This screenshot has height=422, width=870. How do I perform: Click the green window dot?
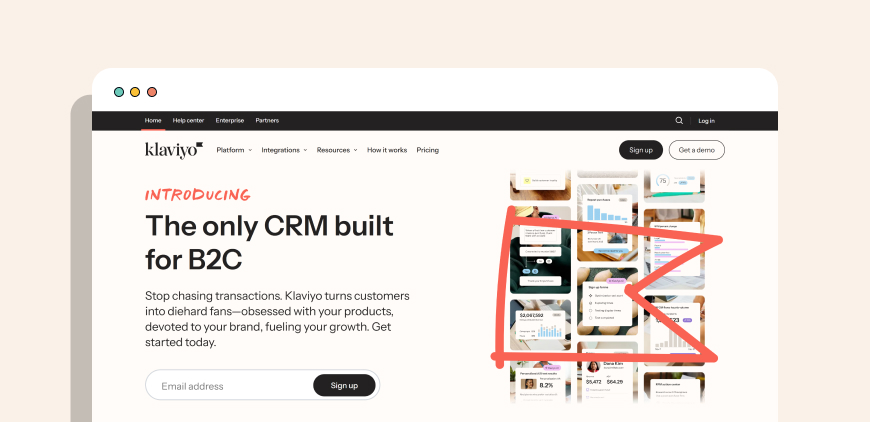coord(119,92)
